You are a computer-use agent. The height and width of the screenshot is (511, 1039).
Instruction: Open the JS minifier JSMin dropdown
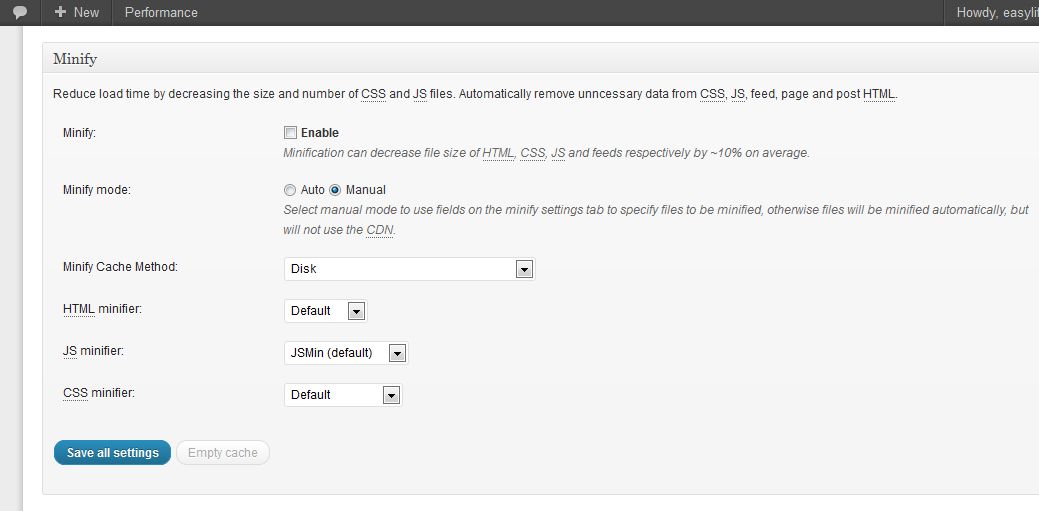(346, 353)
